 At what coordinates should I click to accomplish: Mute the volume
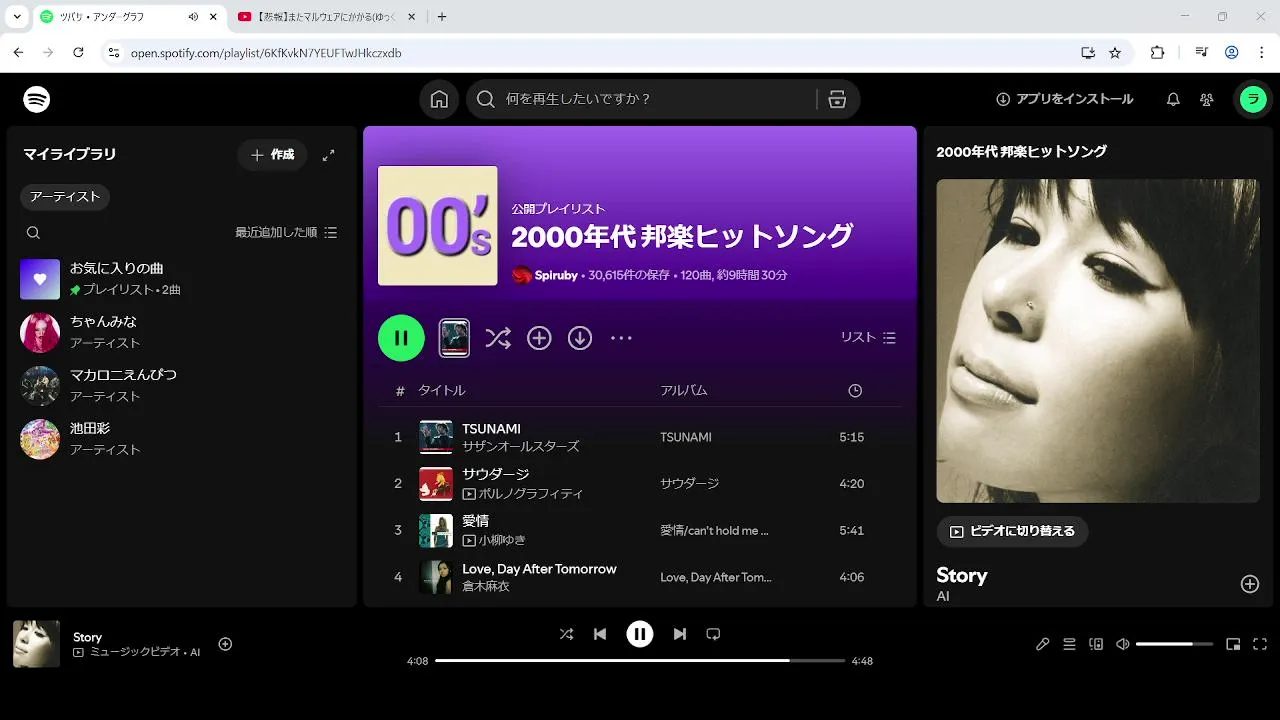(1123, 644)
